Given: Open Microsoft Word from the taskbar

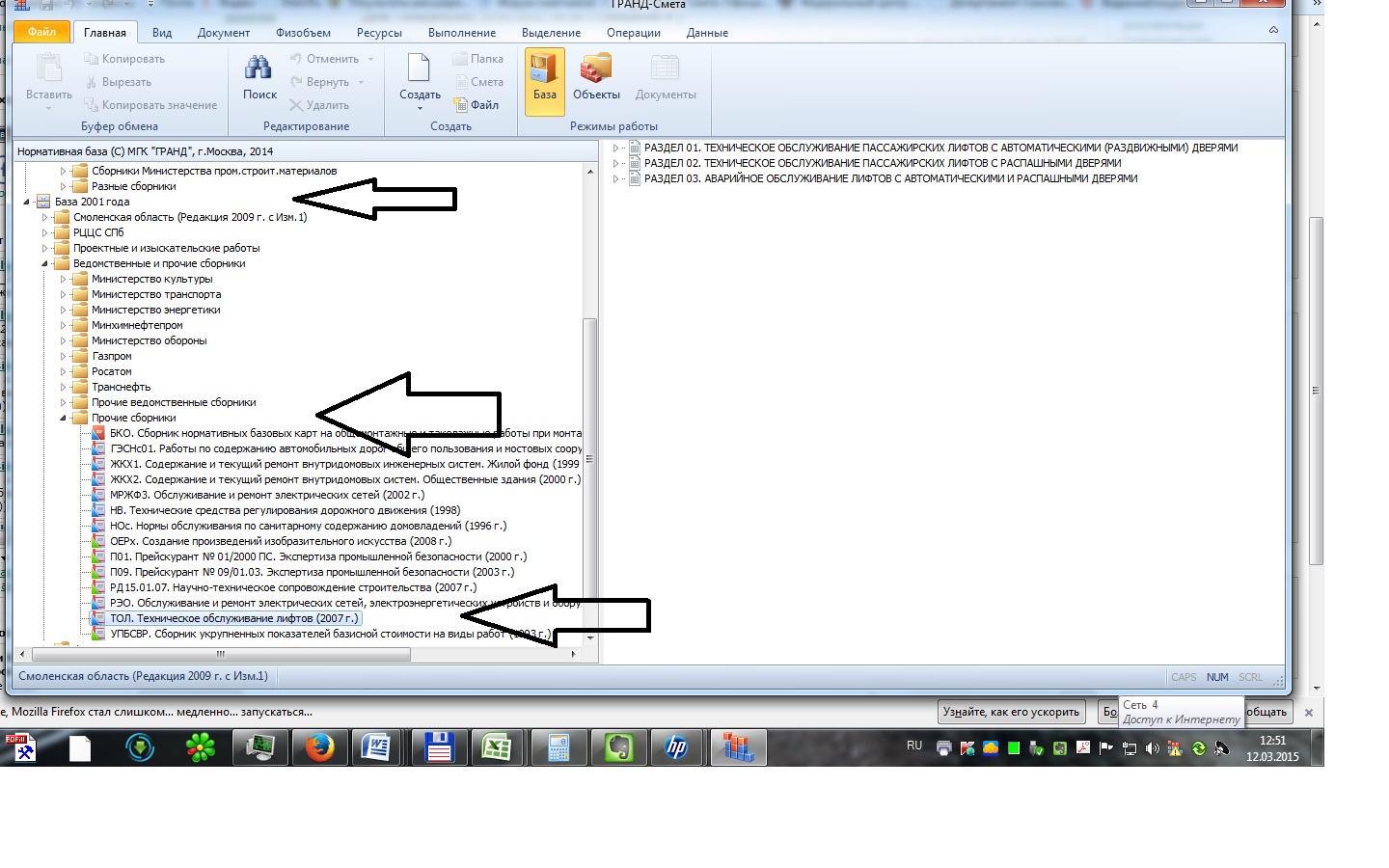Looking at the screenshot, I should click(376, 747).
